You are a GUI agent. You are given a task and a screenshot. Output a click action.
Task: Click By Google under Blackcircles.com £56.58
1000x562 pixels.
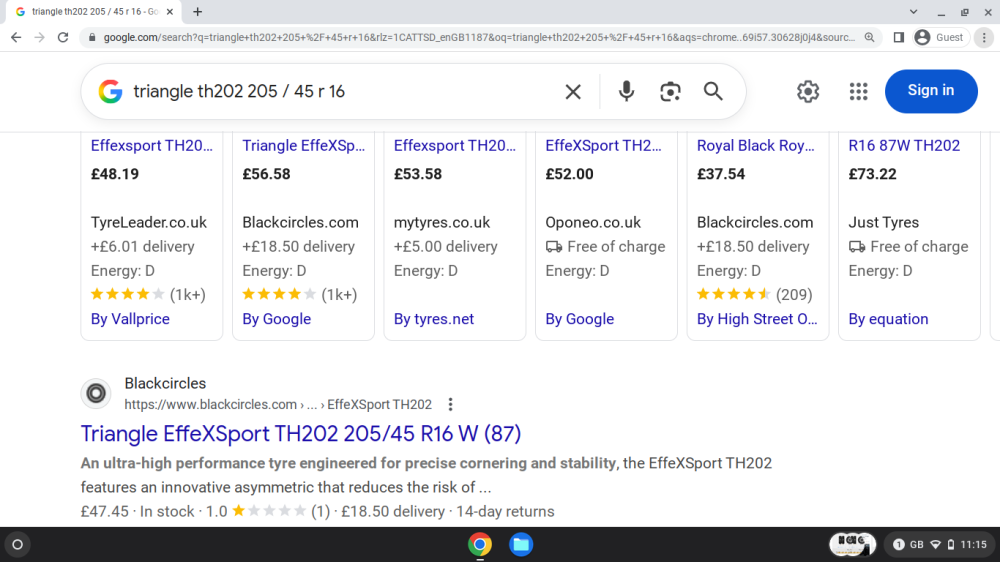(x=277, y=319)
